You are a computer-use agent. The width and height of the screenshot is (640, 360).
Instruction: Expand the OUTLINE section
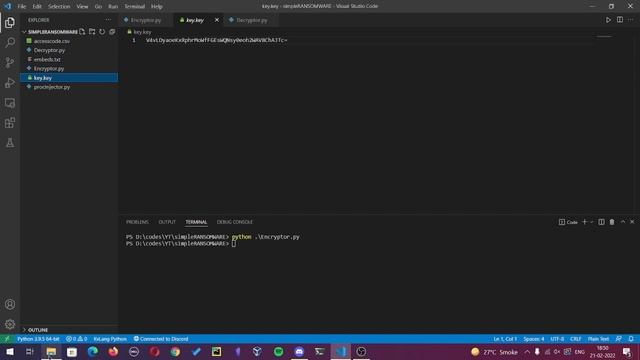(38, 330)
